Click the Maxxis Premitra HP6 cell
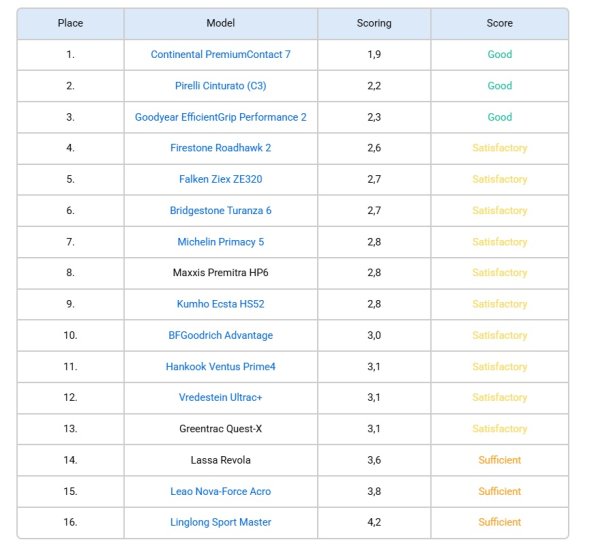Image resolution: width=600 pixels, height=557 pixels. [220, 273]
